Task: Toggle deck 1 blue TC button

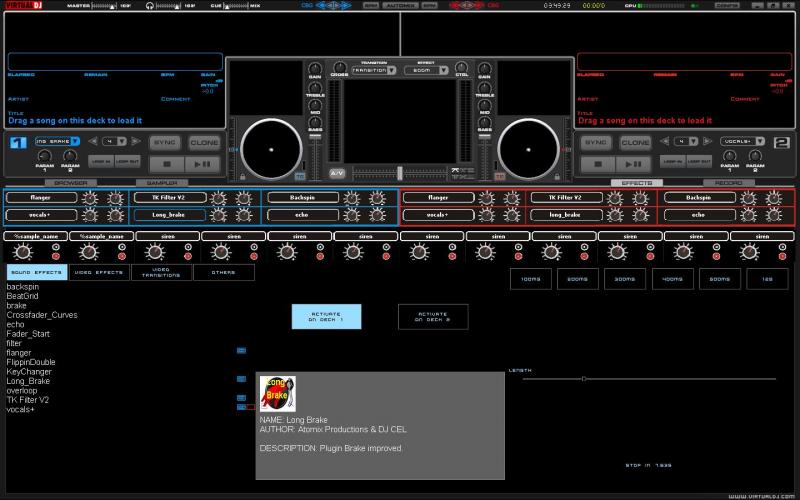Action: point(300,177)
